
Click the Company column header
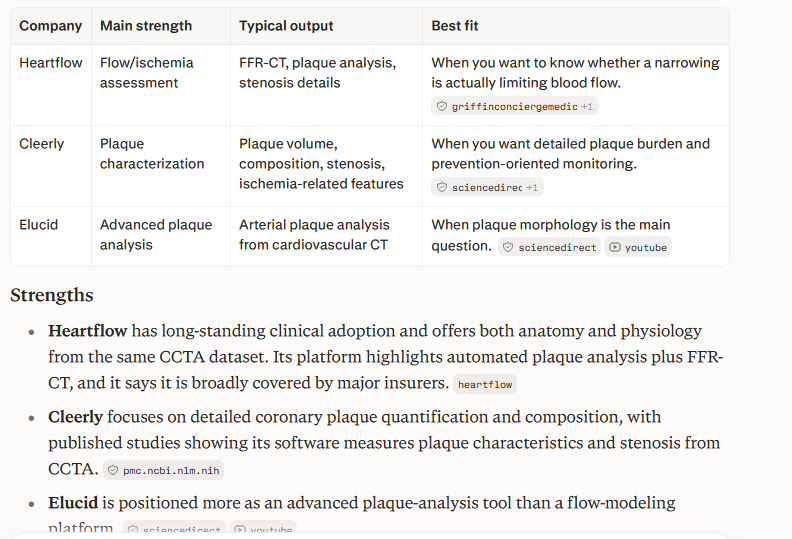(x=51, y=26)
